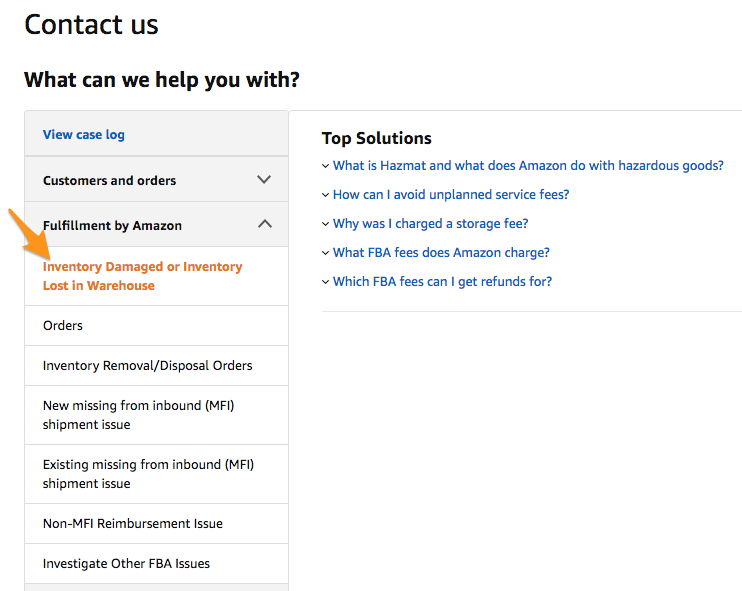Viewport: 742px width, 591px height.
Task: Open 'Why was I charged a storage fee?'
Action: (x=431, y=224)
